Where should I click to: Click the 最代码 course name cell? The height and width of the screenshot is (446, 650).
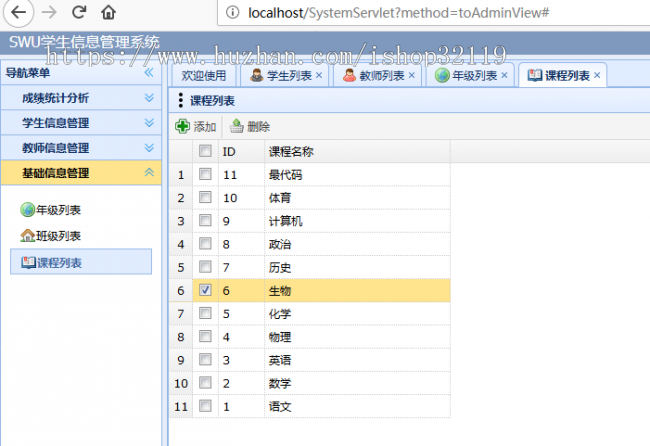pos(357,175)
